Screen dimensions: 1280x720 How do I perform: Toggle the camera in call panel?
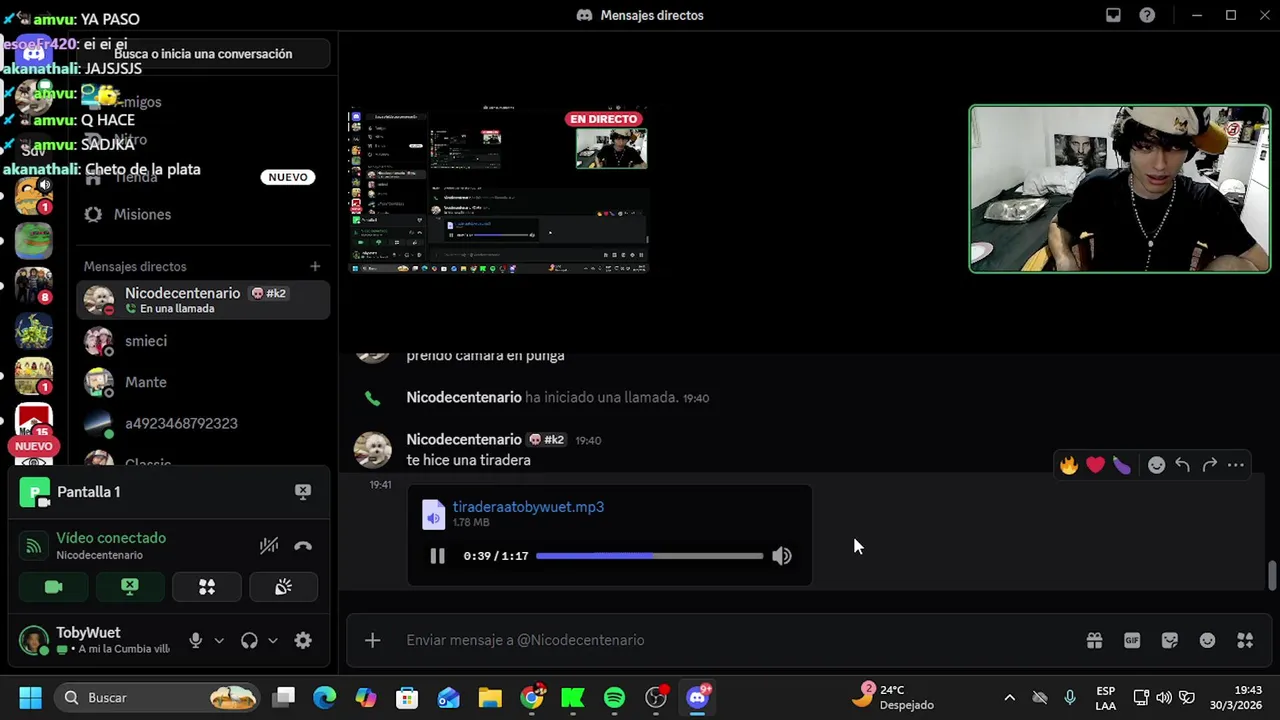tap(53, 587)
